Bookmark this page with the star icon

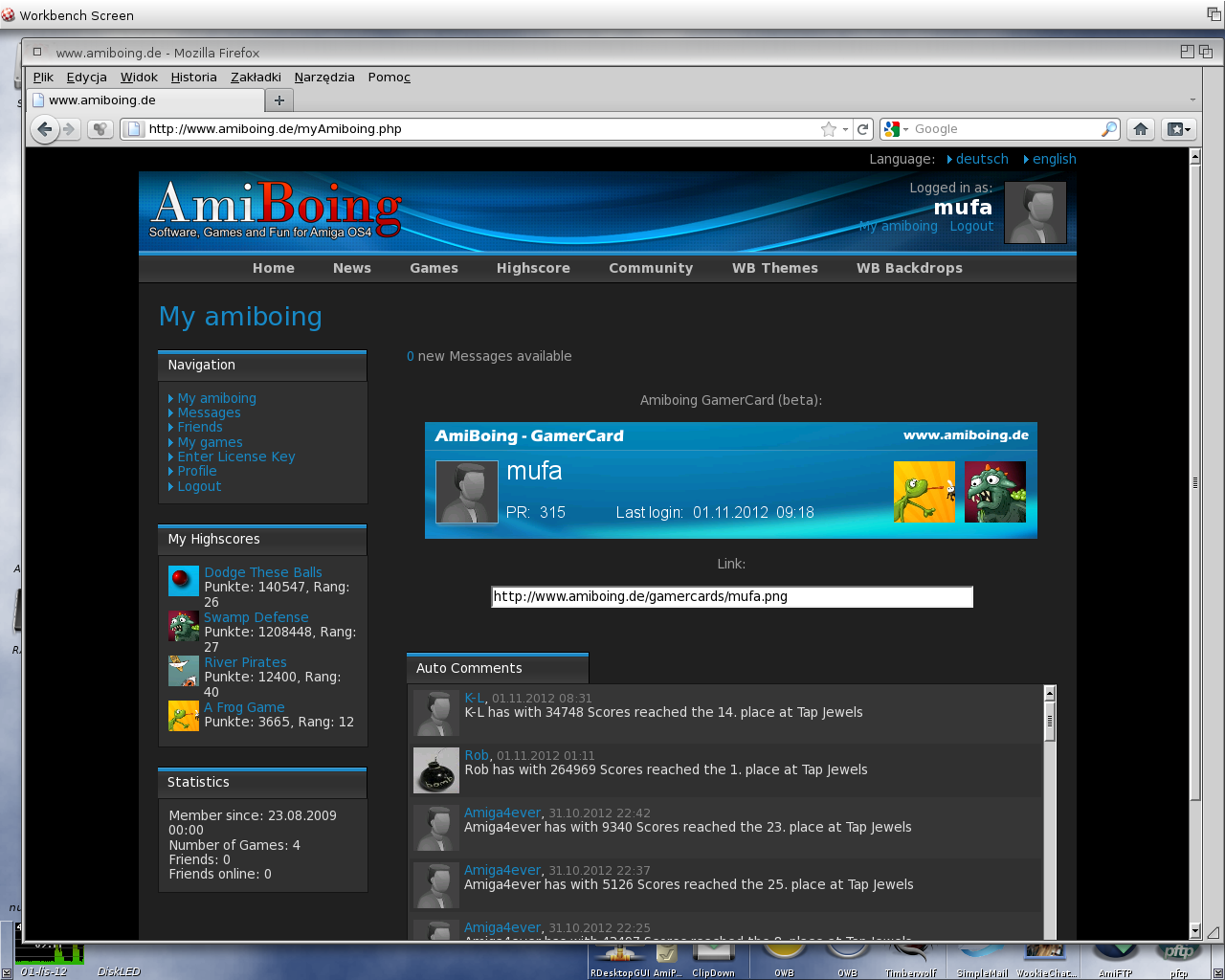coord(829,129)
